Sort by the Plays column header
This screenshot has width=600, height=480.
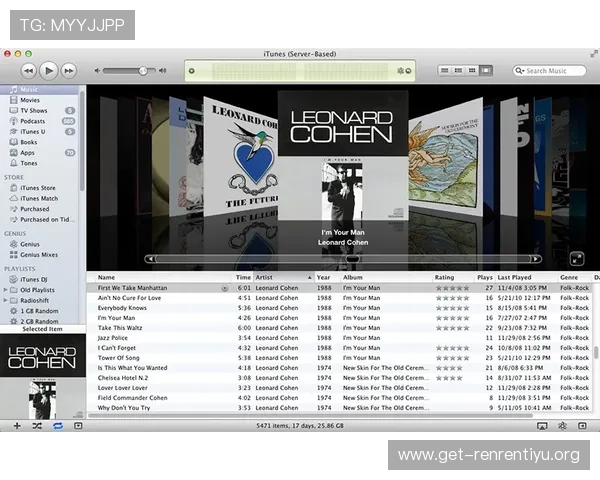(x=485, y=278)
